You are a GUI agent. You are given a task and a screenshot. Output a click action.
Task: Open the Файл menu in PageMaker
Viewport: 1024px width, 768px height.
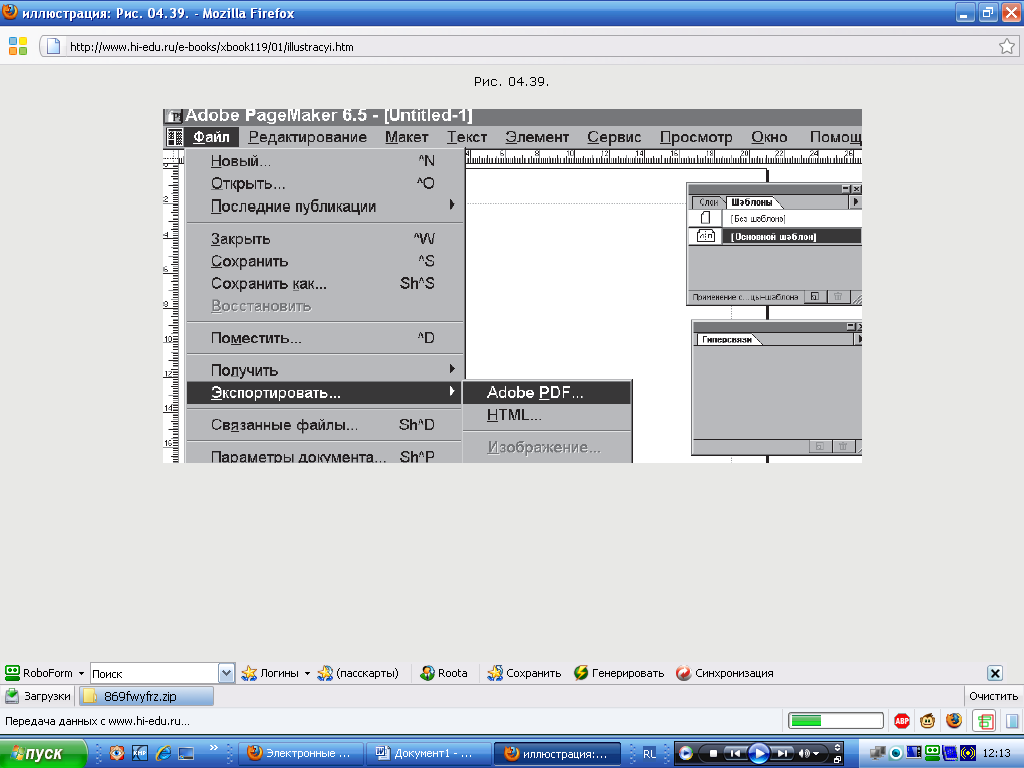[212, 137]
